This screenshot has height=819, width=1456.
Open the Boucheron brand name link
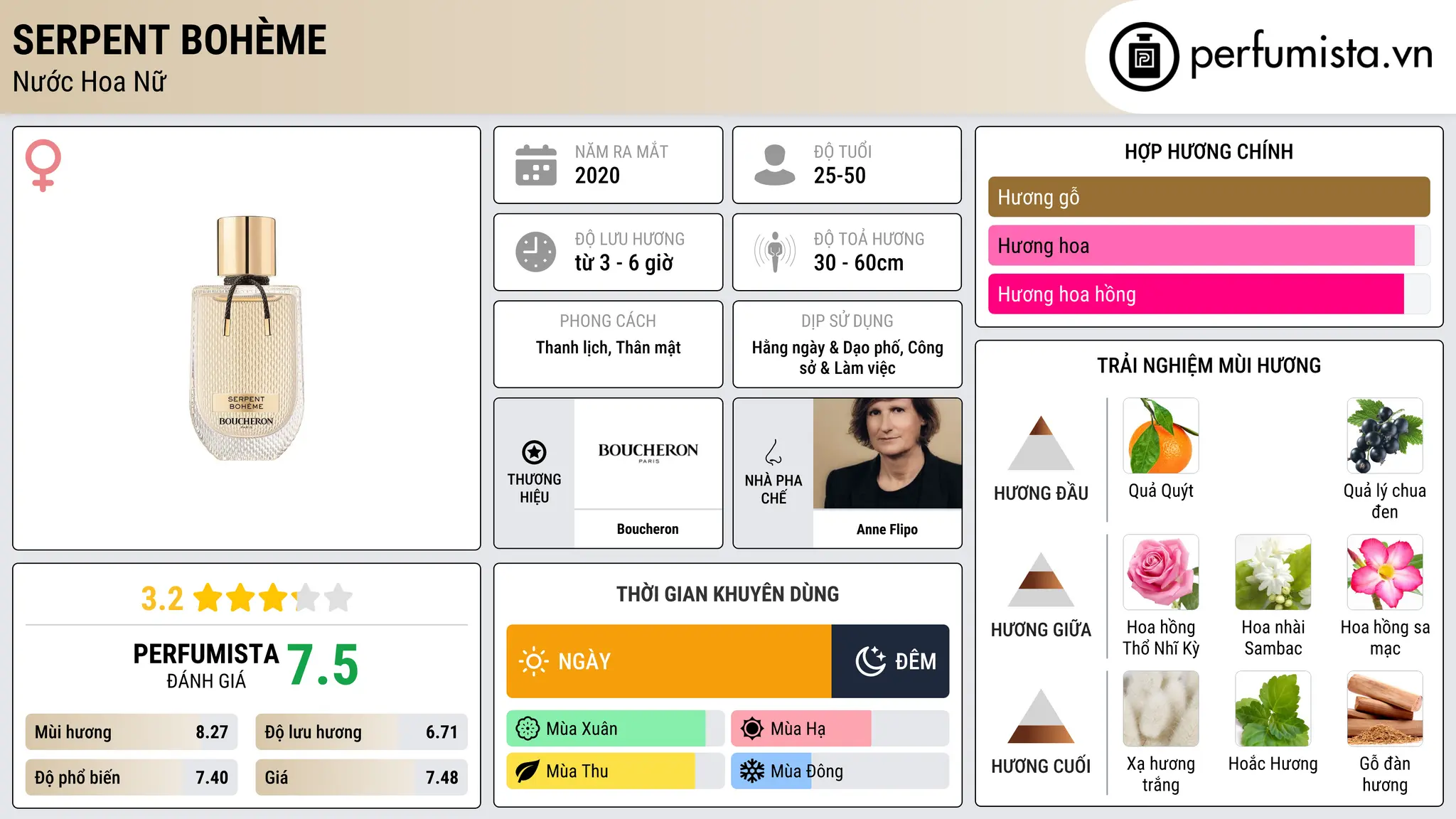click(x=648, y=529)
